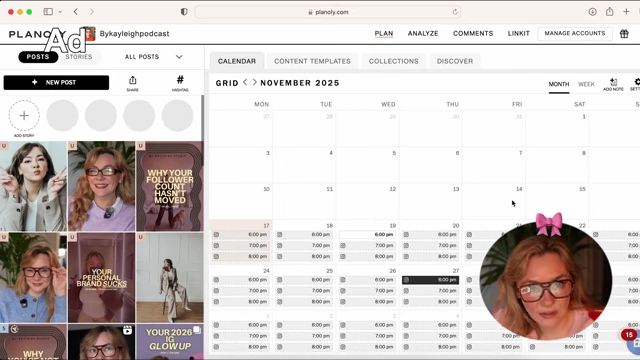Click reel icon on bottom center thumbnail
640x360 pixels.
127,330
